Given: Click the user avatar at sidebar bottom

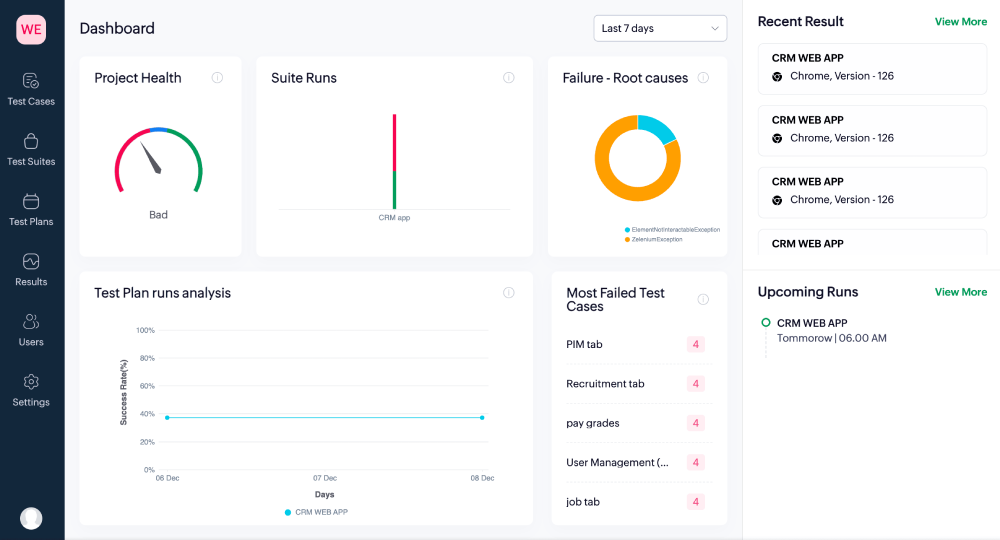Looking at the screenshot, I should coord(31,518).
